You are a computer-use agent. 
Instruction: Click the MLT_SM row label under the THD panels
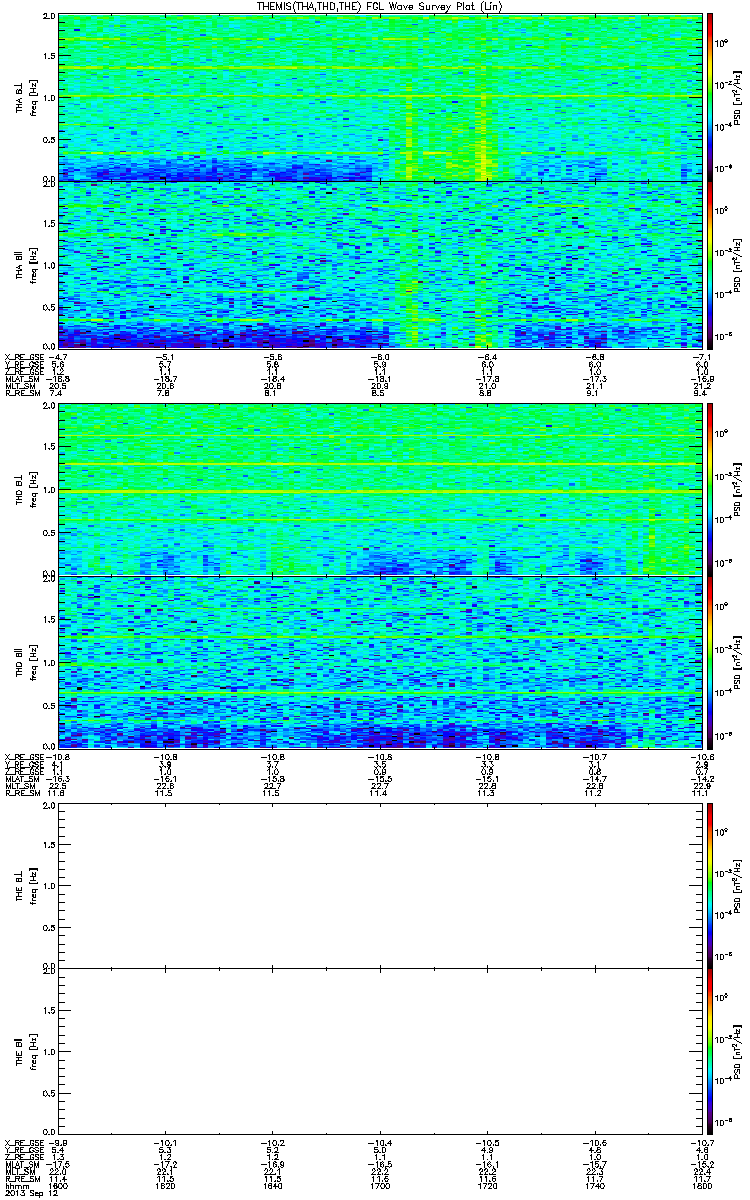[20, 786]
